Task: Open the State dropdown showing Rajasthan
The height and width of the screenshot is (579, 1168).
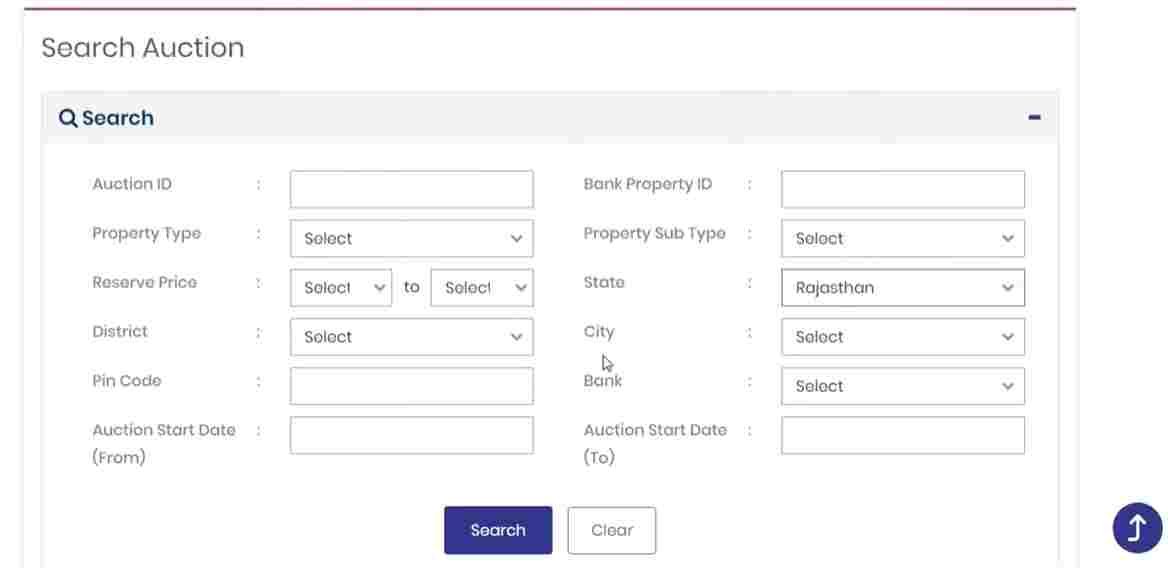Action: (x=903, y=288)
